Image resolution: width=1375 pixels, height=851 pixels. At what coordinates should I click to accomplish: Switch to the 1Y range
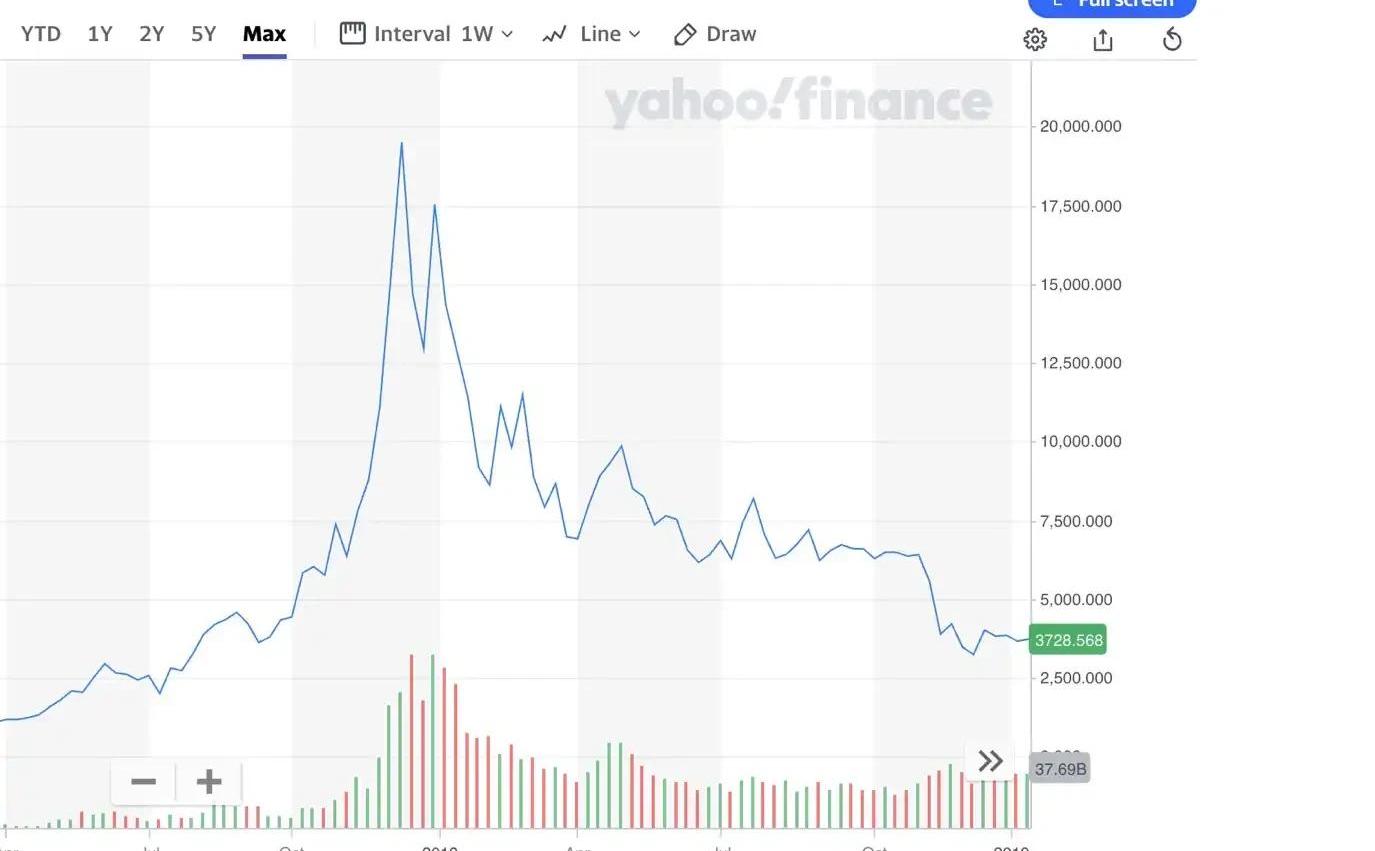click(x=100, y=34)
